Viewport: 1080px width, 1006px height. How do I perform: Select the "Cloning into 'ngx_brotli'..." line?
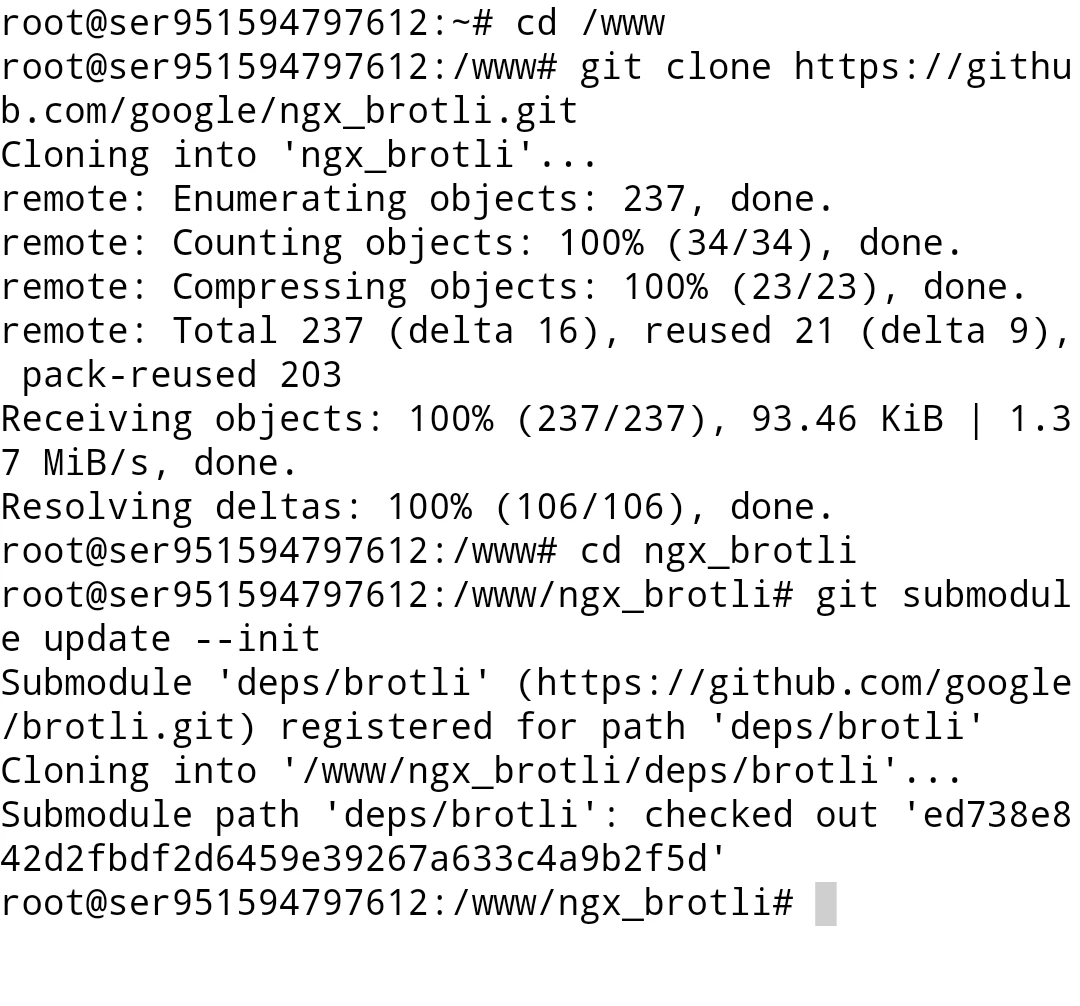pyautogui.click(x=299, y=155)
